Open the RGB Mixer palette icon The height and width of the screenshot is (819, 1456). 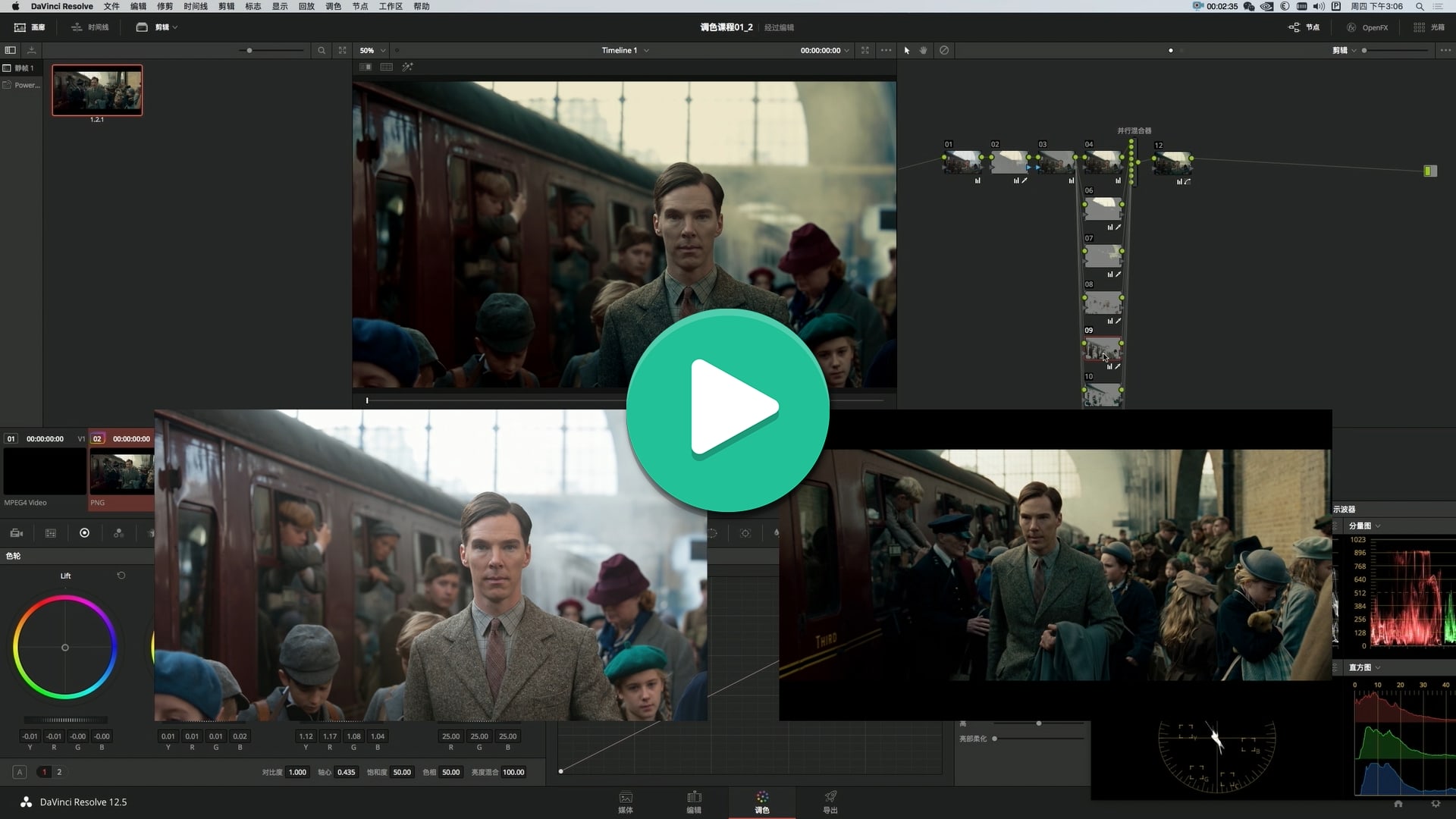click(119, 533)
